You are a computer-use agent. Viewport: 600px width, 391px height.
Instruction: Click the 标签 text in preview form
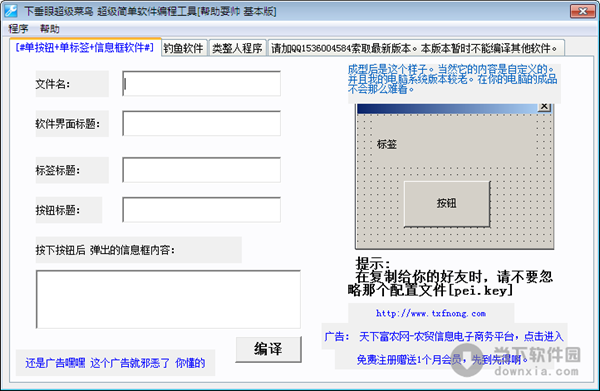coord(387,145)
